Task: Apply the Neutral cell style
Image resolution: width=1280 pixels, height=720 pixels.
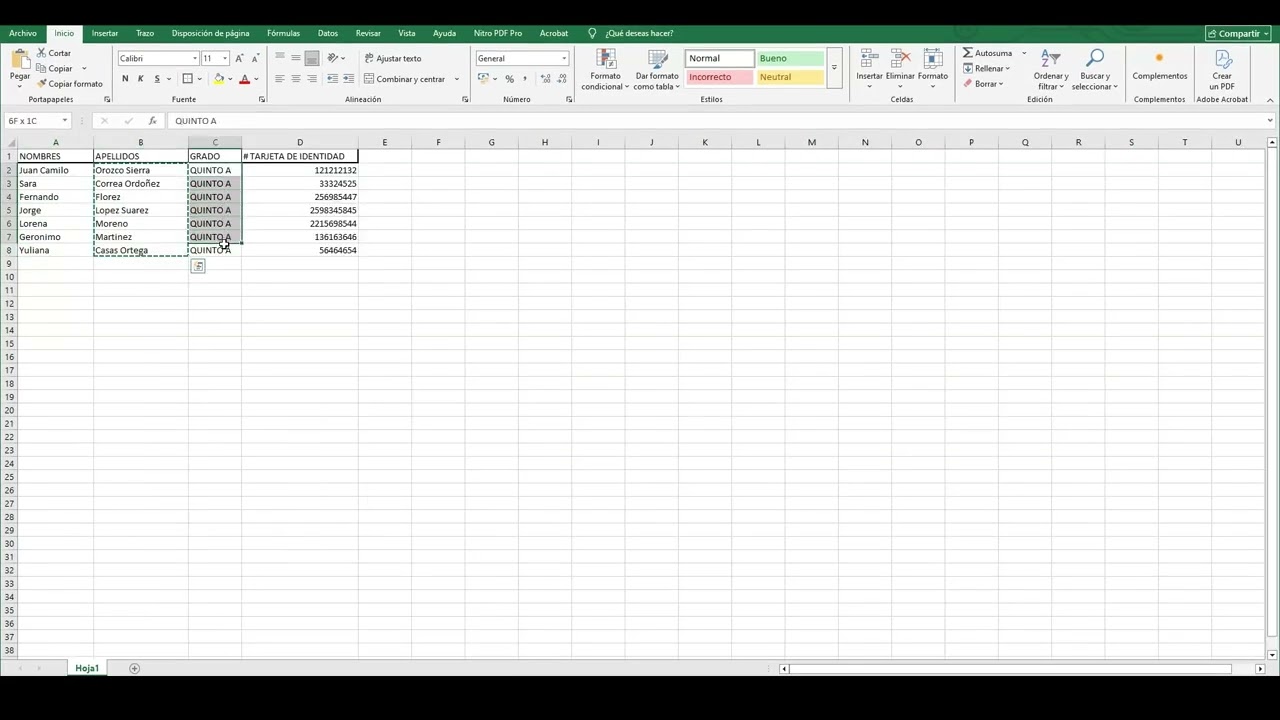Action: click(x=790, y=77)
